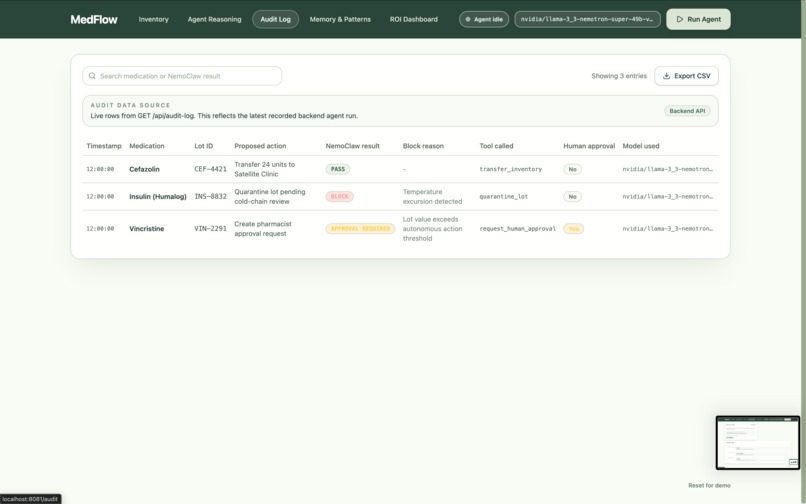This screenshot has height=504, width=806.
Task: Click 'Create pharmacist approval request'
Action: 263,229
